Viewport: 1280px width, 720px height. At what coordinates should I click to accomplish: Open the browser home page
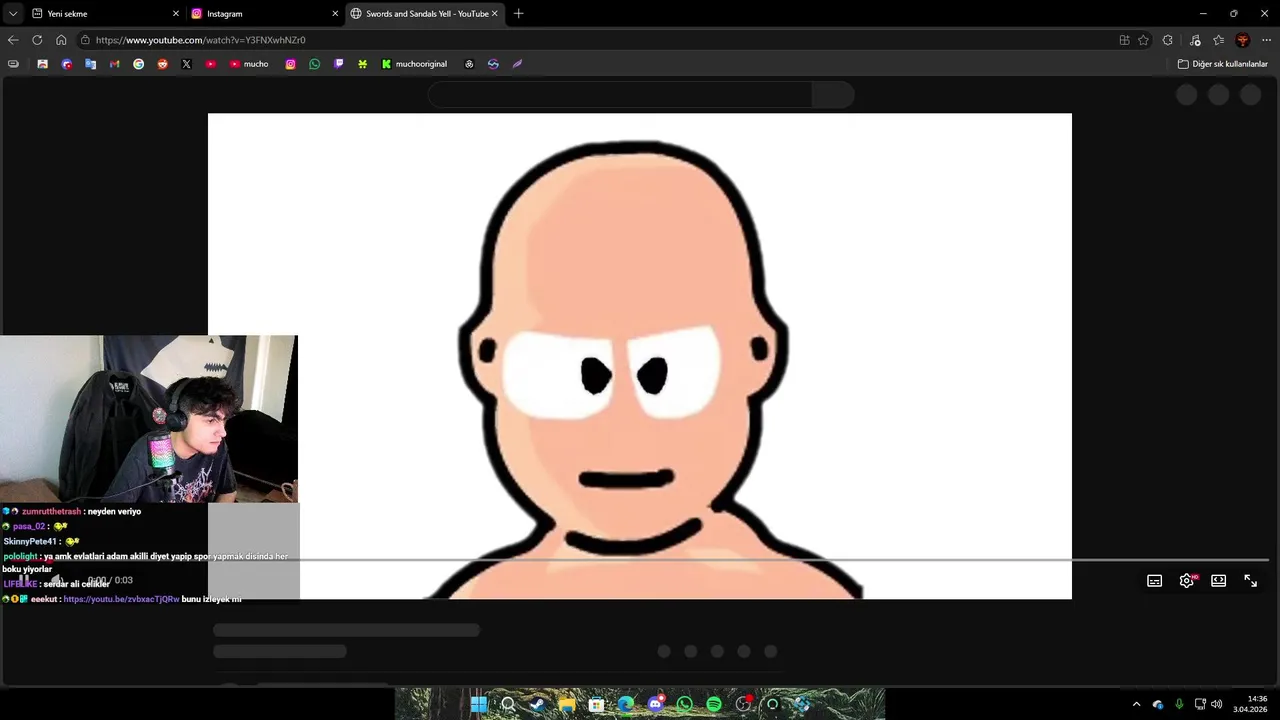[x=61, y=40]
